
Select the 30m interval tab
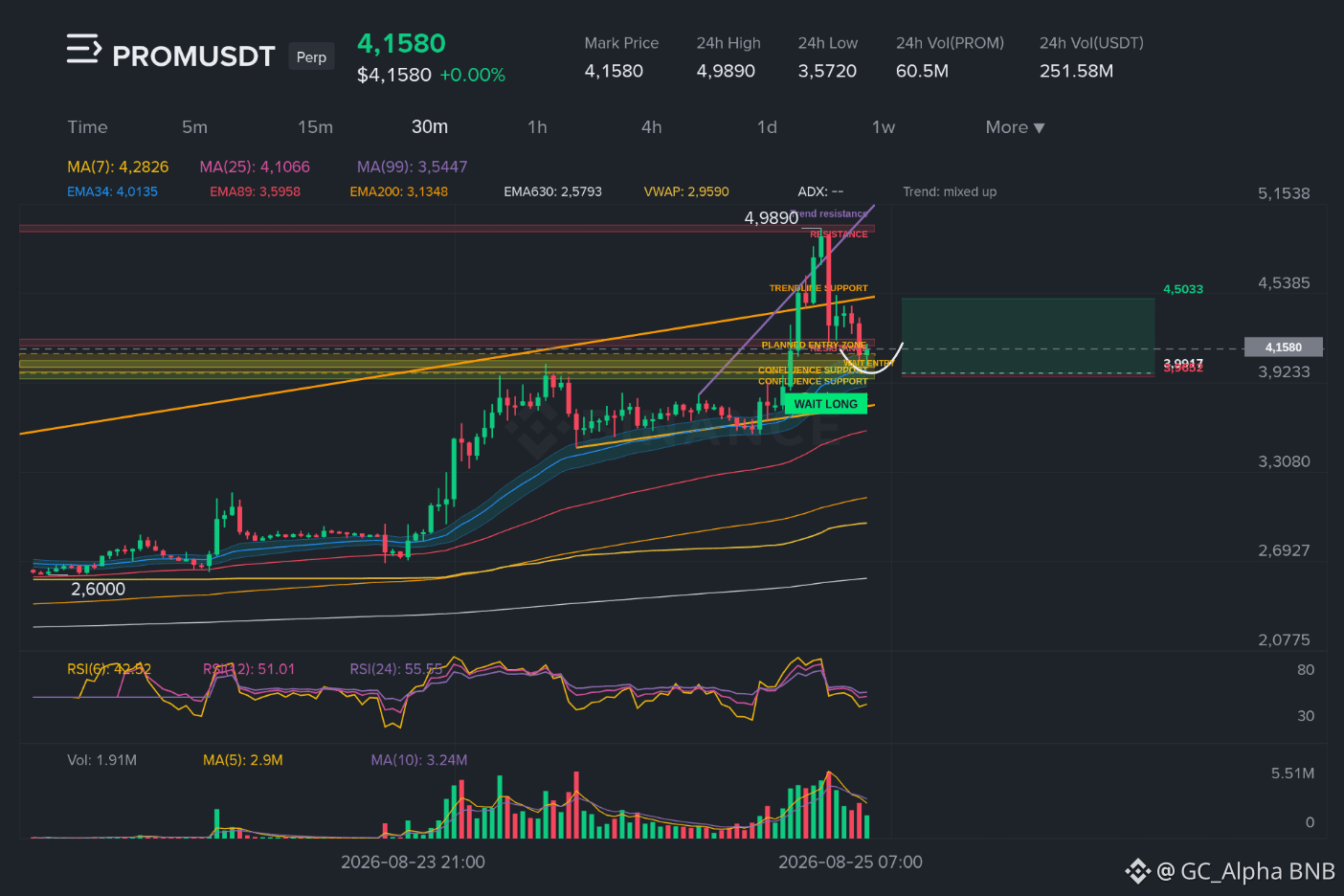click(430, 127)
